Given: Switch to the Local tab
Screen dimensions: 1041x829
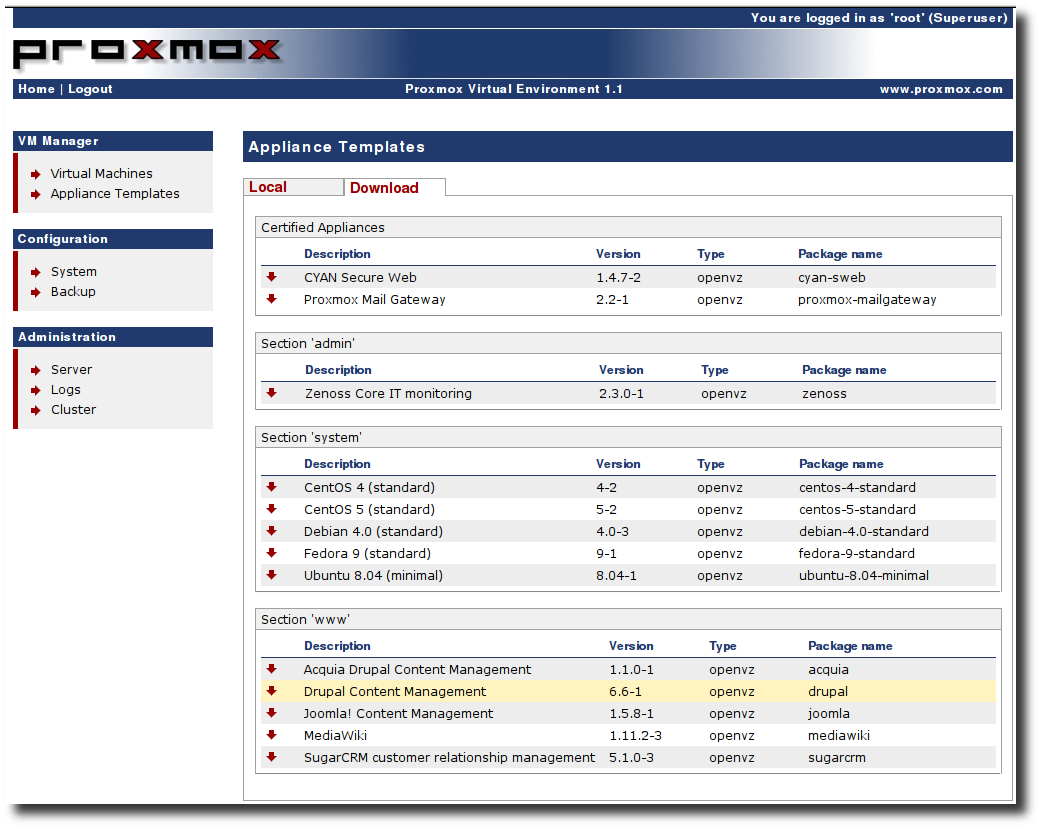Looking at the screenshot, I should click(293, 187).
